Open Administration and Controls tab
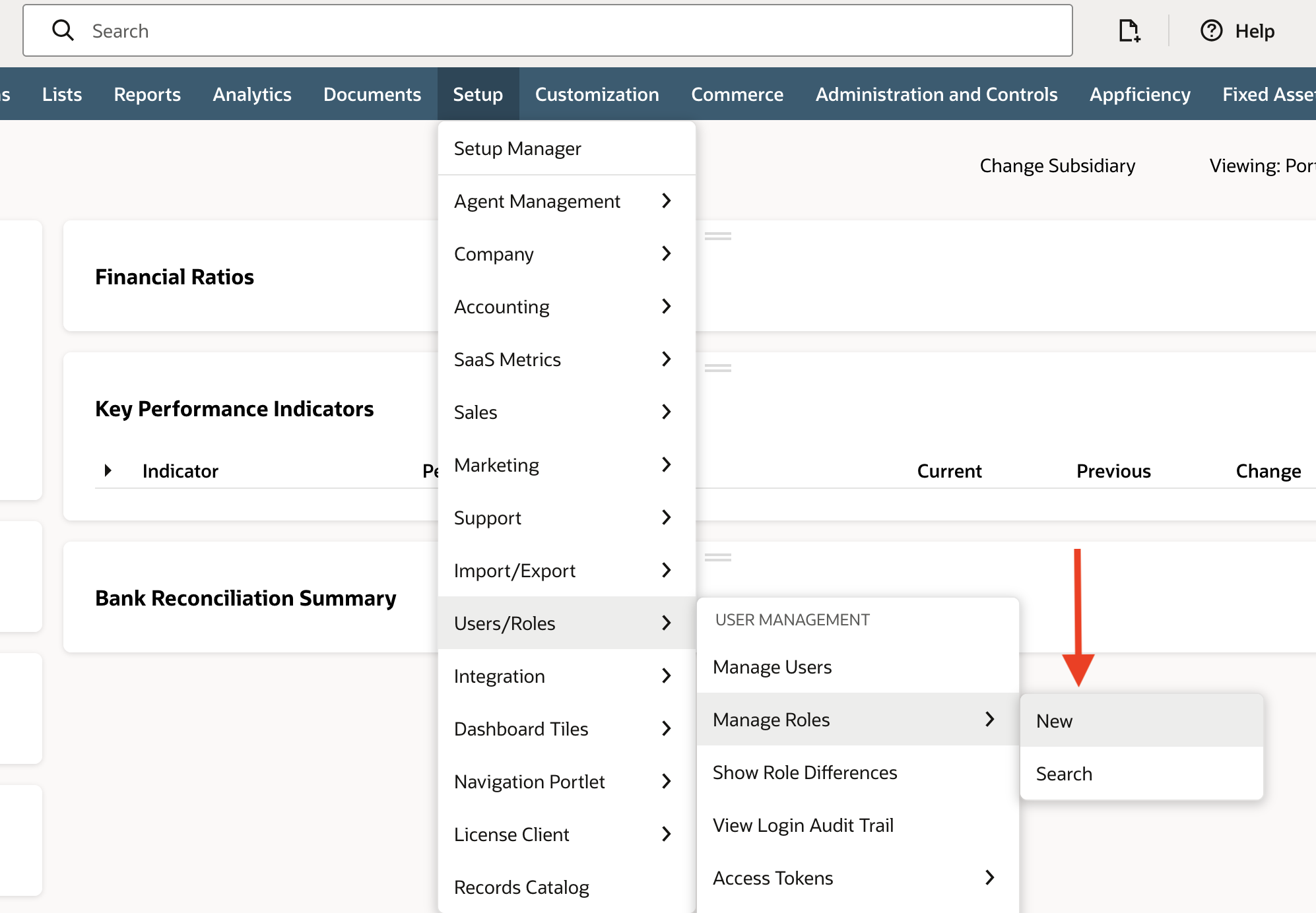 (937, 94)
